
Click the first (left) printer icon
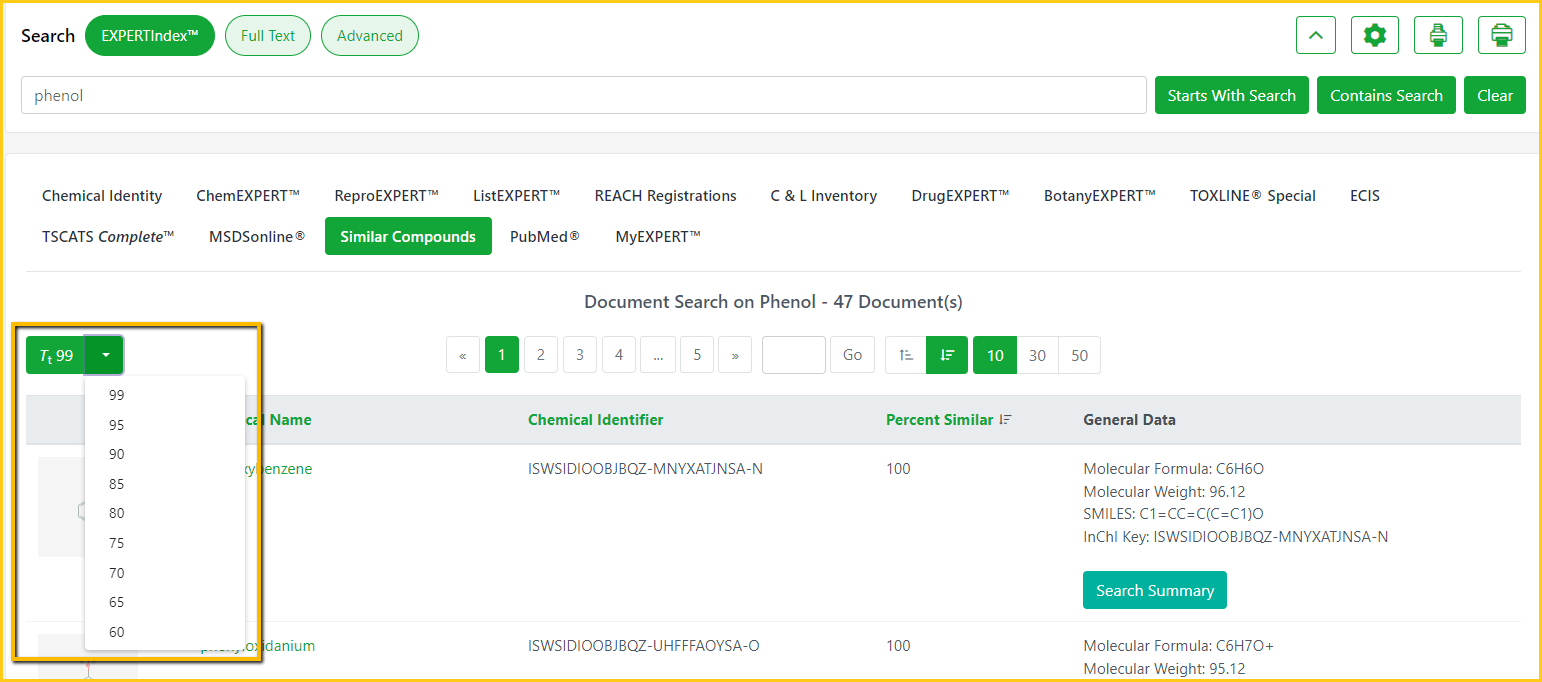pos(1438,35)
